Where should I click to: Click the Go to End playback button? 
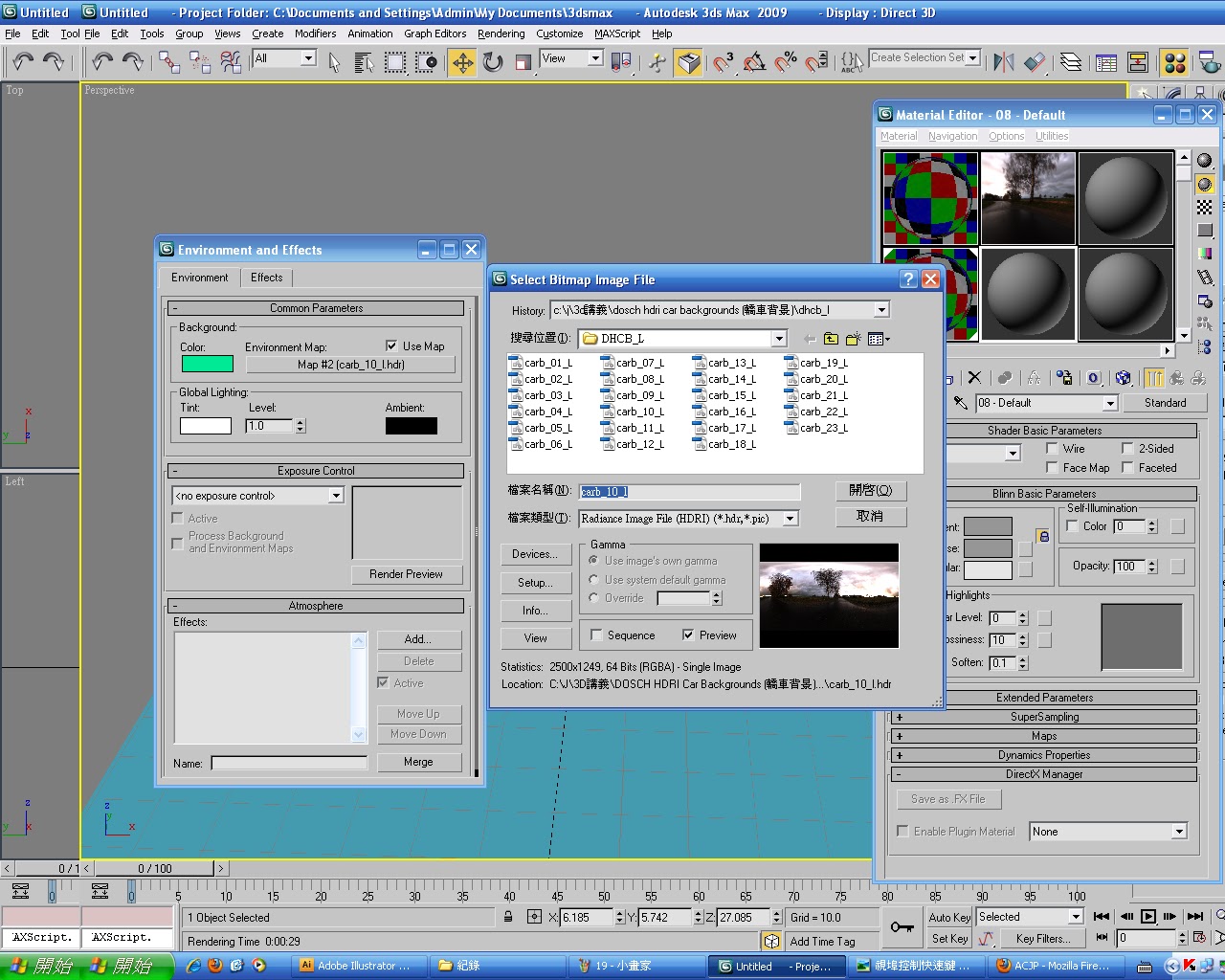tap(1195, 917)
